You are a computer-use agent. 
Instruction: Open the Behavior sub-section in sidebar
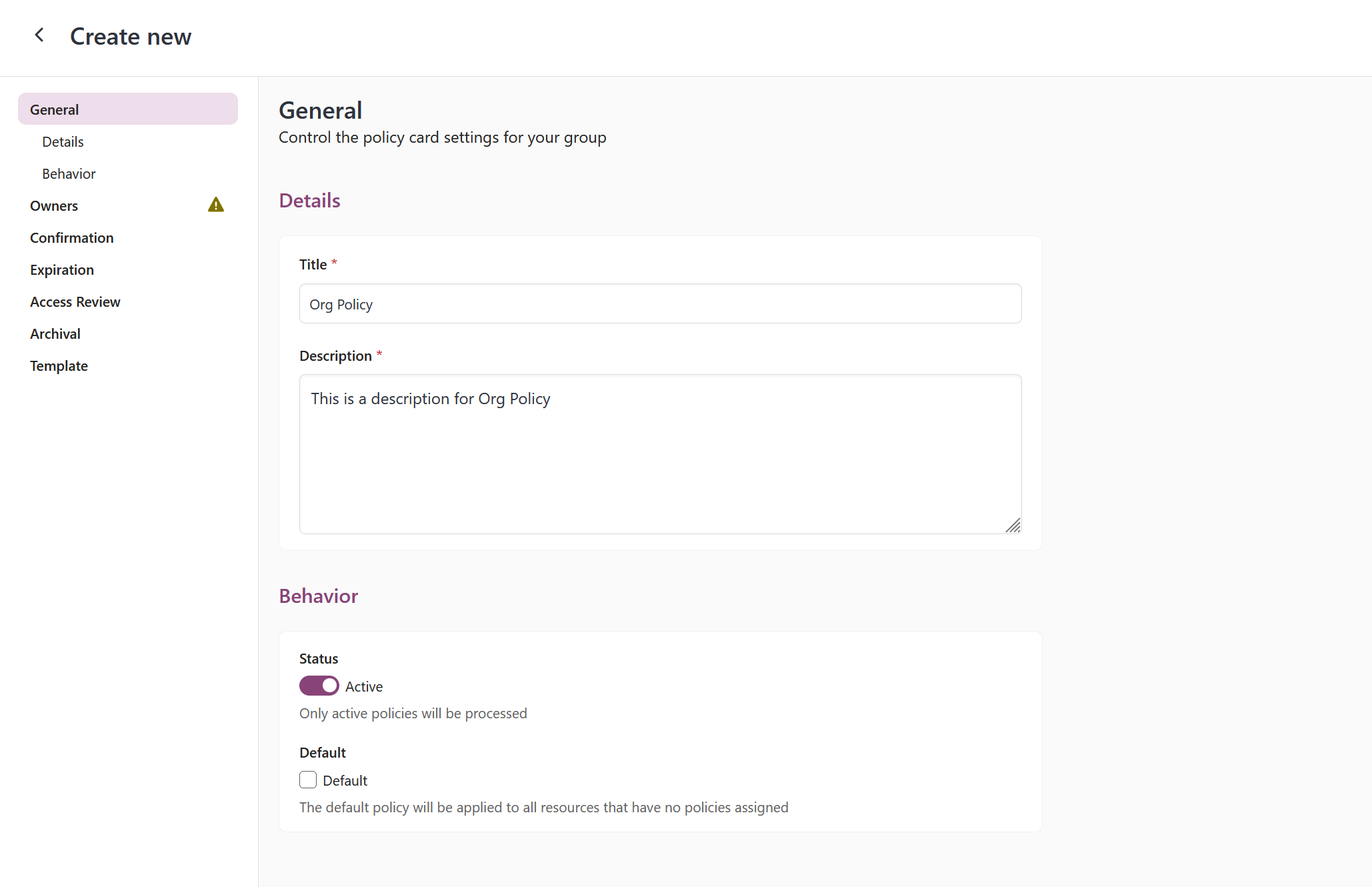click(69, 173)
